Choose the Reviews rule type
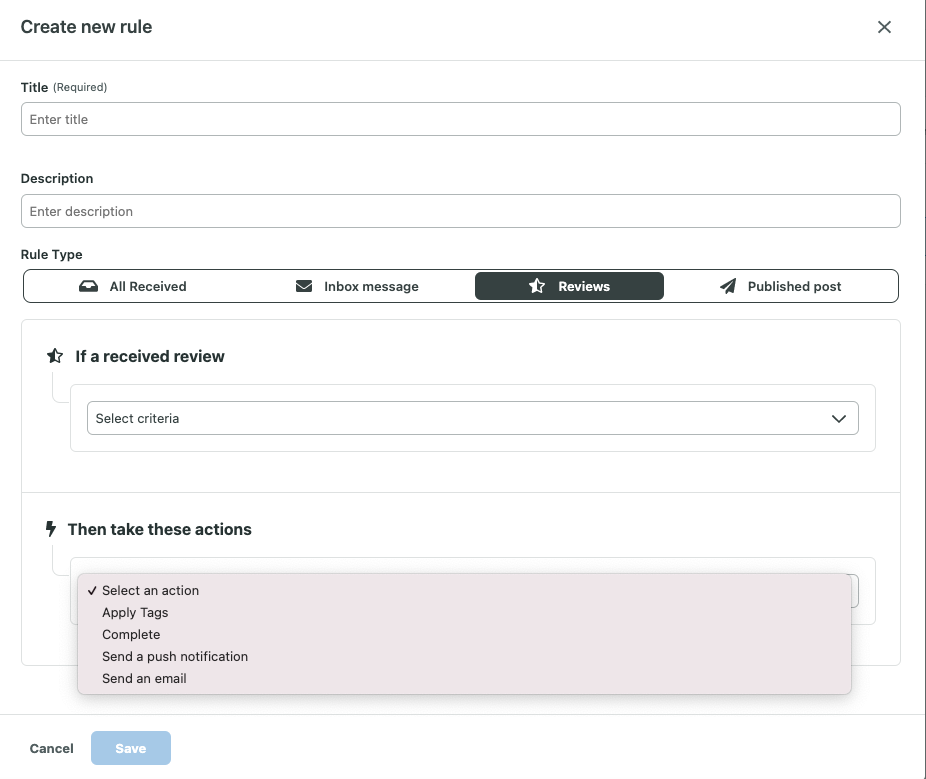The height and width of the screenshot is (779, 926). point(570,286)
